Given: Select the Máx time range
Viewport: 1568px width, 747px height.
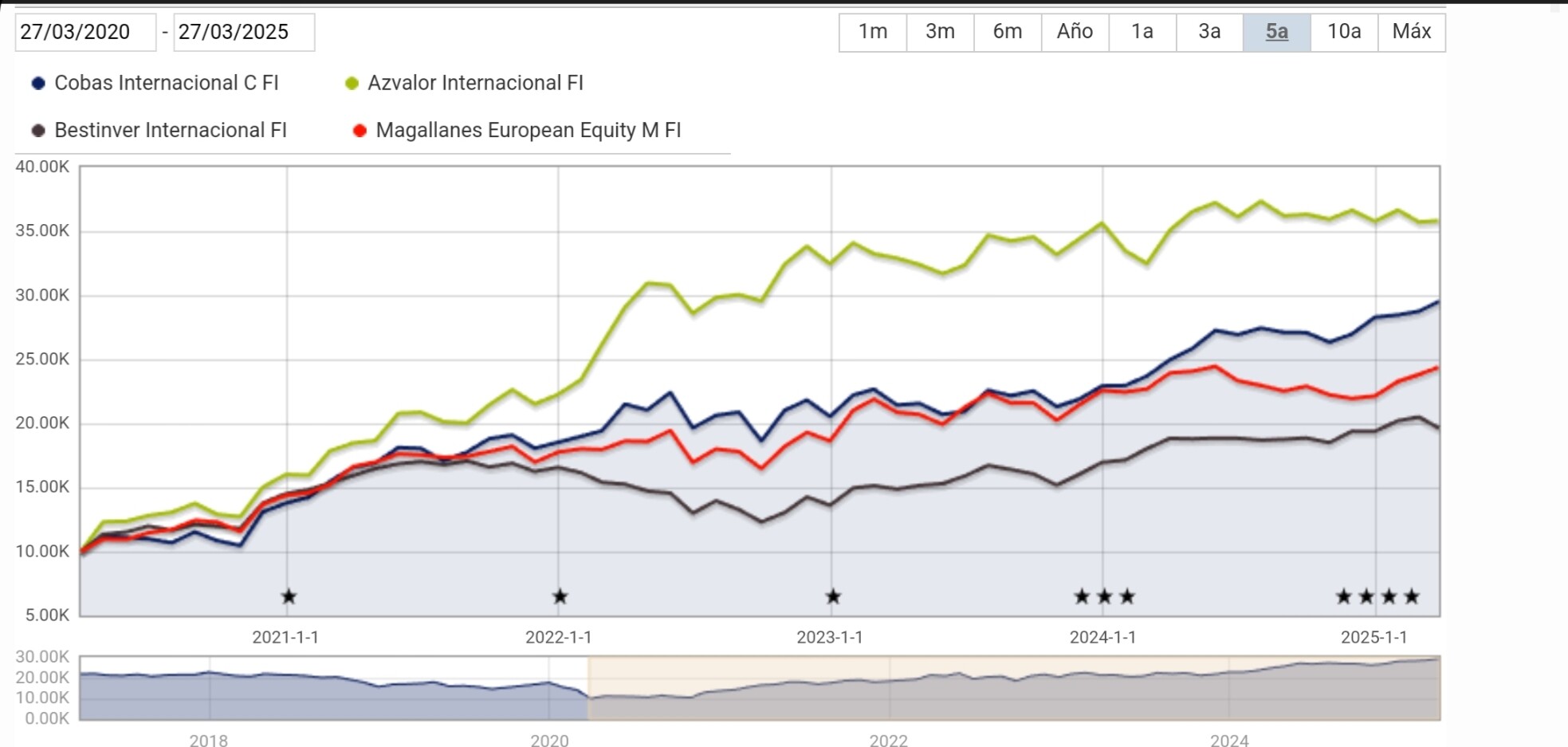Looking at the screenshot, I should (1412, 32).
